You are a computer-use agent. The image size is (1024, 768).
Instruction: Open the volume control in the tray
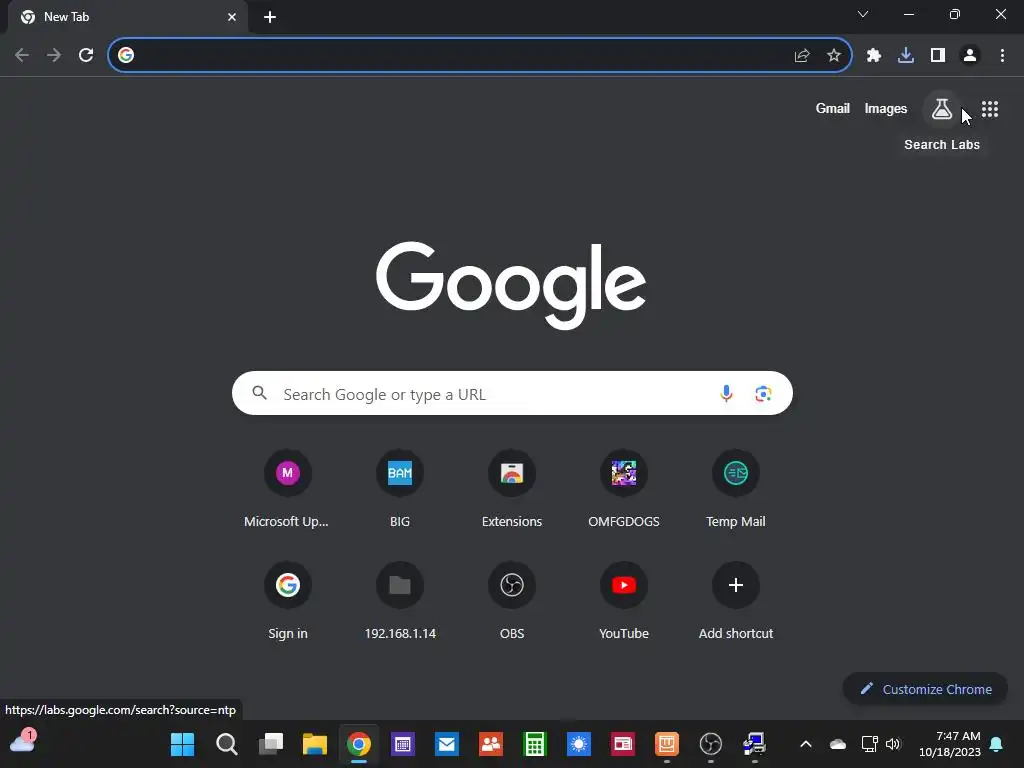click(x=893, y=744)
